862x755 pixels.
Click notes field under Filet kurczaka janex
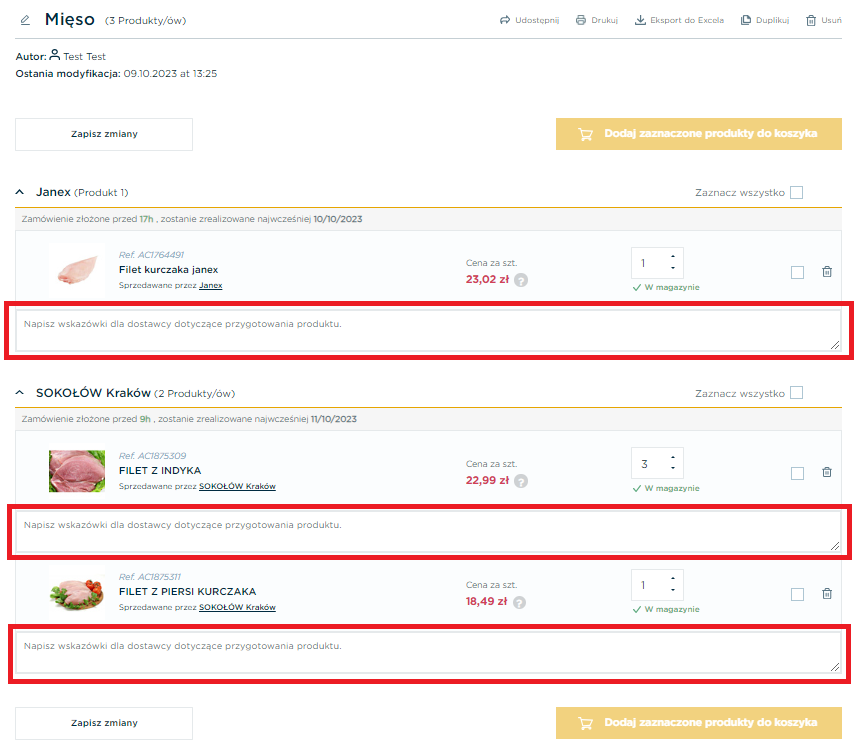click(x=428, y=330)
